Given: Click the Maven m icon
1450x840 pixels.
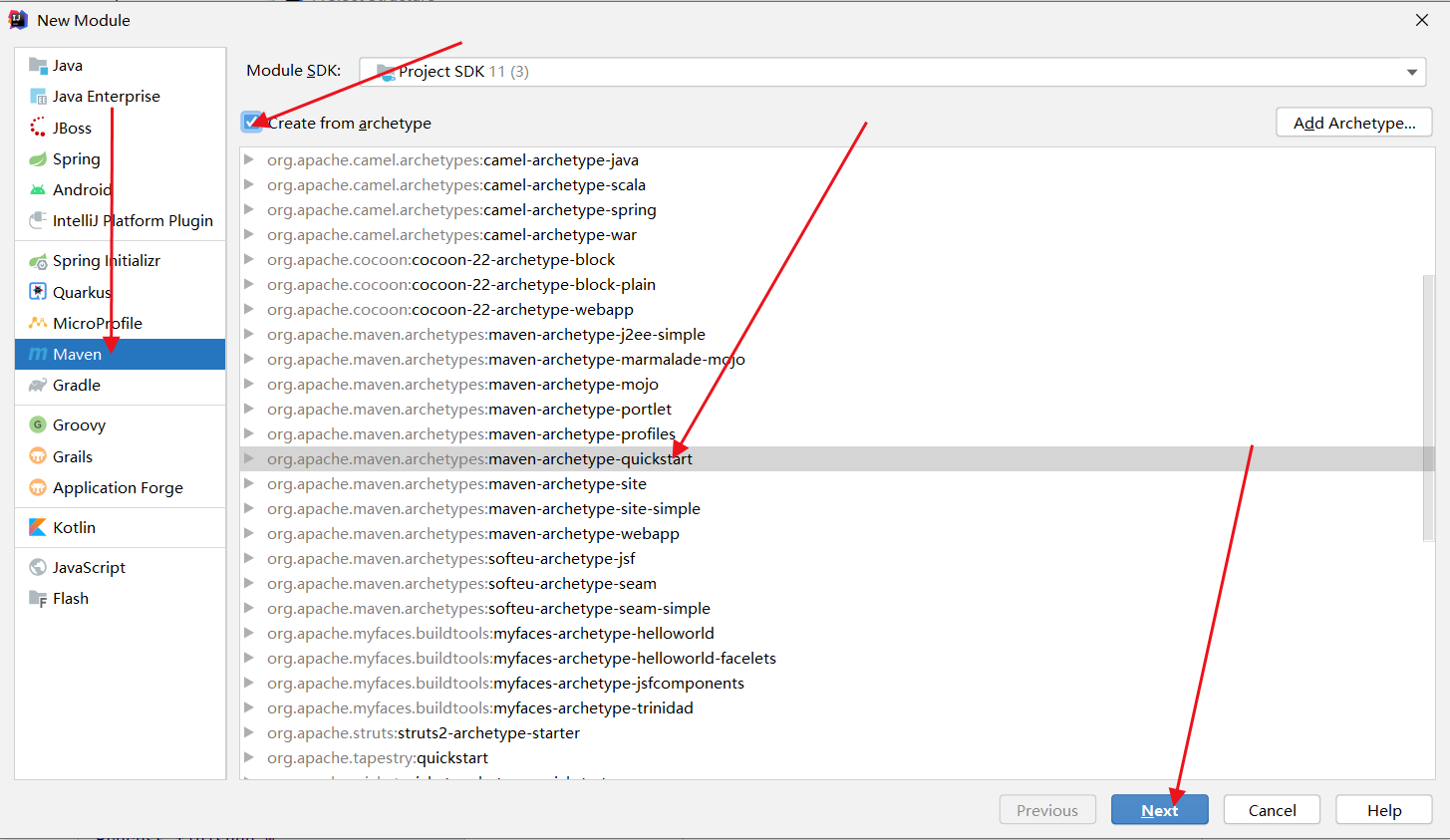Looking at the screenshot, I should pos(38,354).
